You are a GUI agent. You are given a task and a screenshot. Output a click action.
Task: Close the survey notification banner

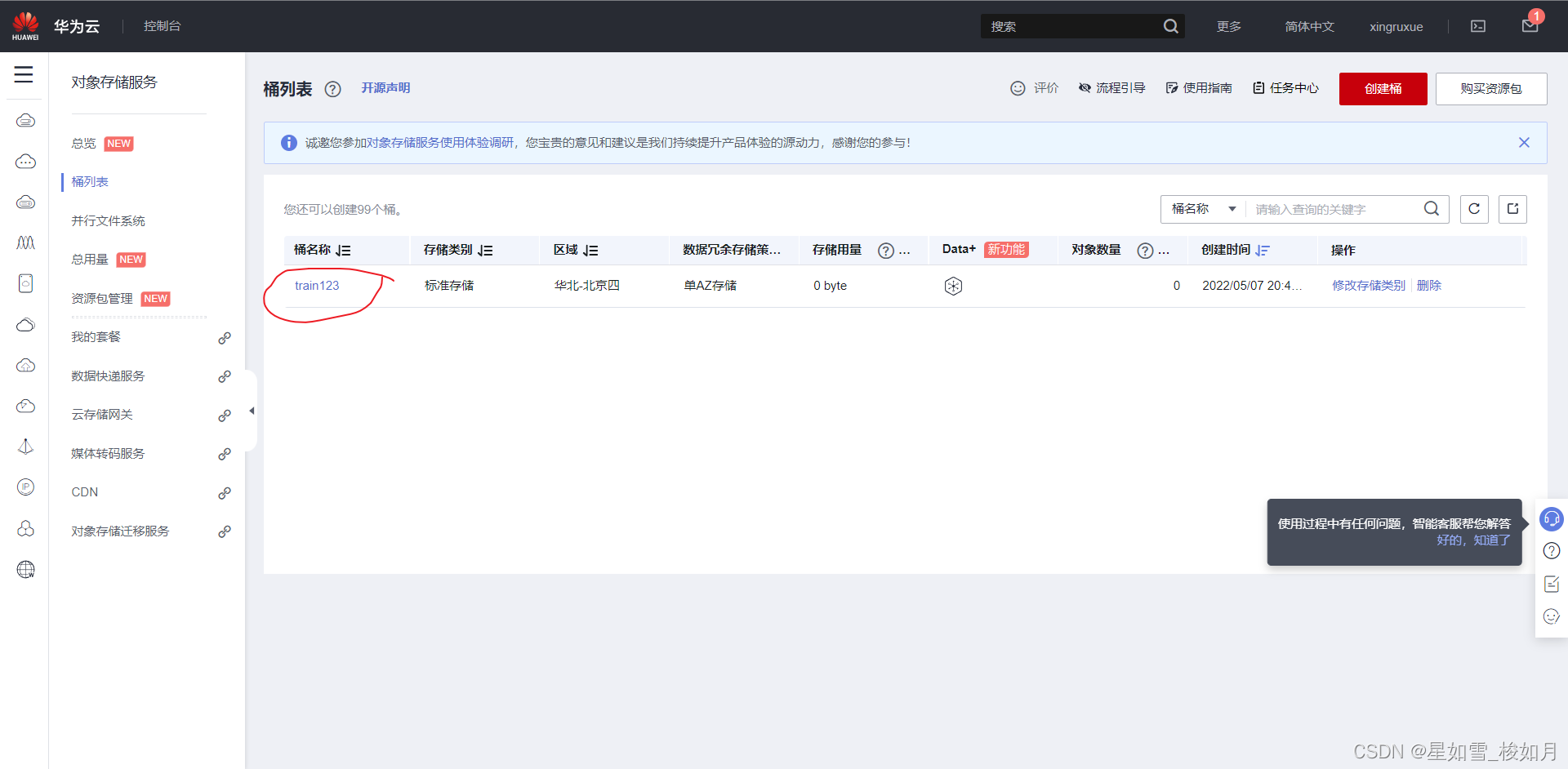point(1524,142)
